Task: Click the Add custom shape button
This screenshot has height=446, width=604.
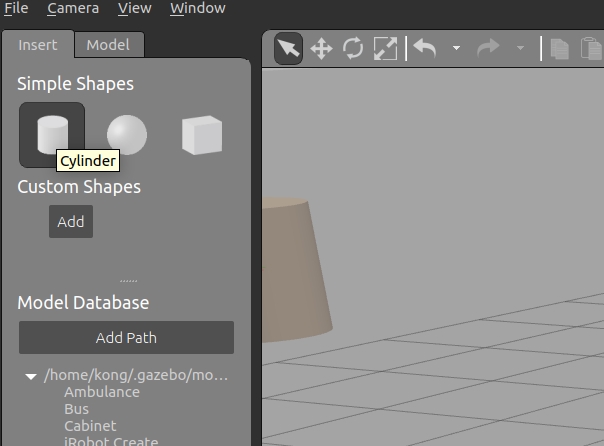Action: pos(71,222)
